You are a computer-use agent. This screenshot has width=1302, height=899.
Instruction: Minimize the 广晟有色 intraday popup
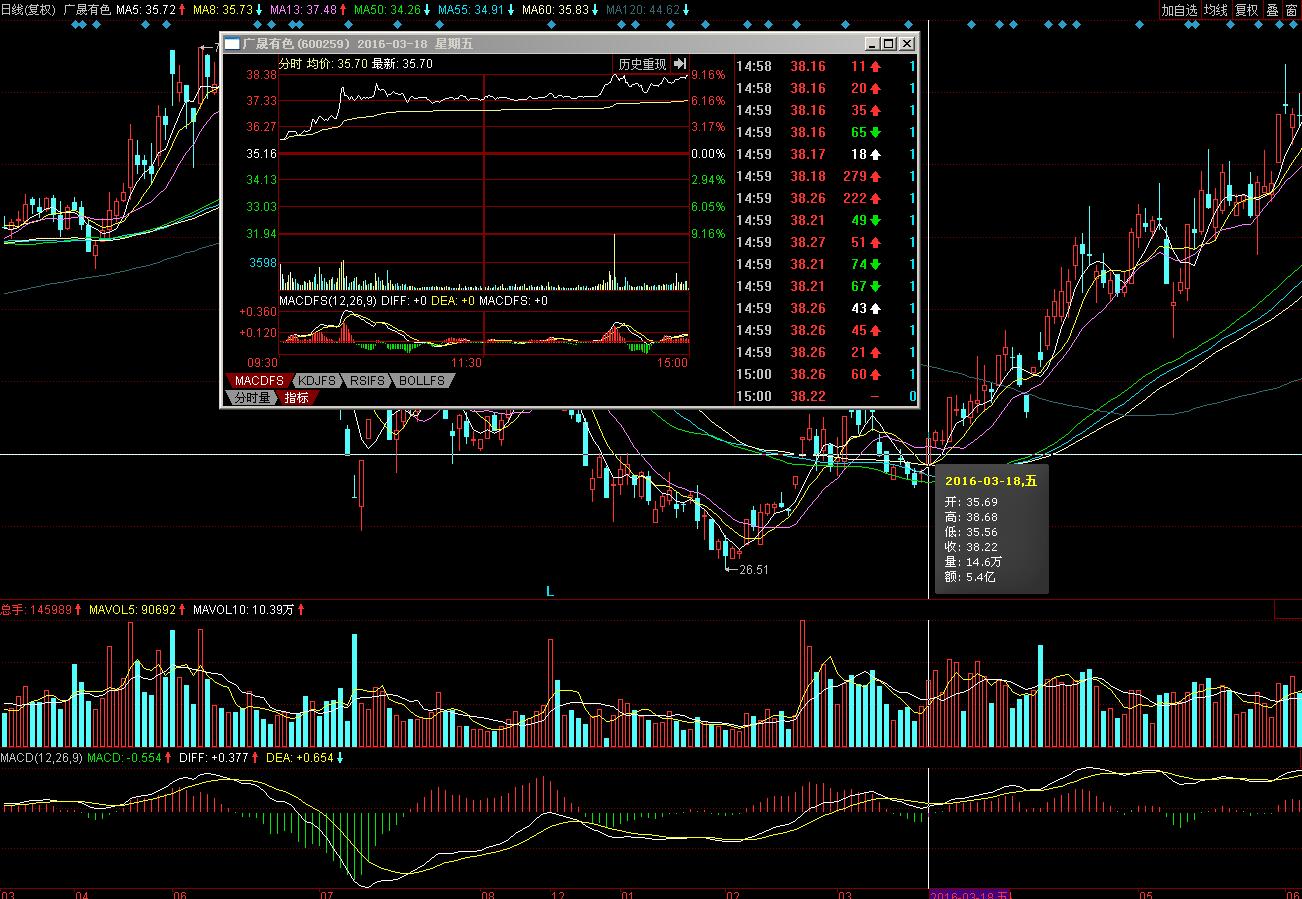coord(871,44)
